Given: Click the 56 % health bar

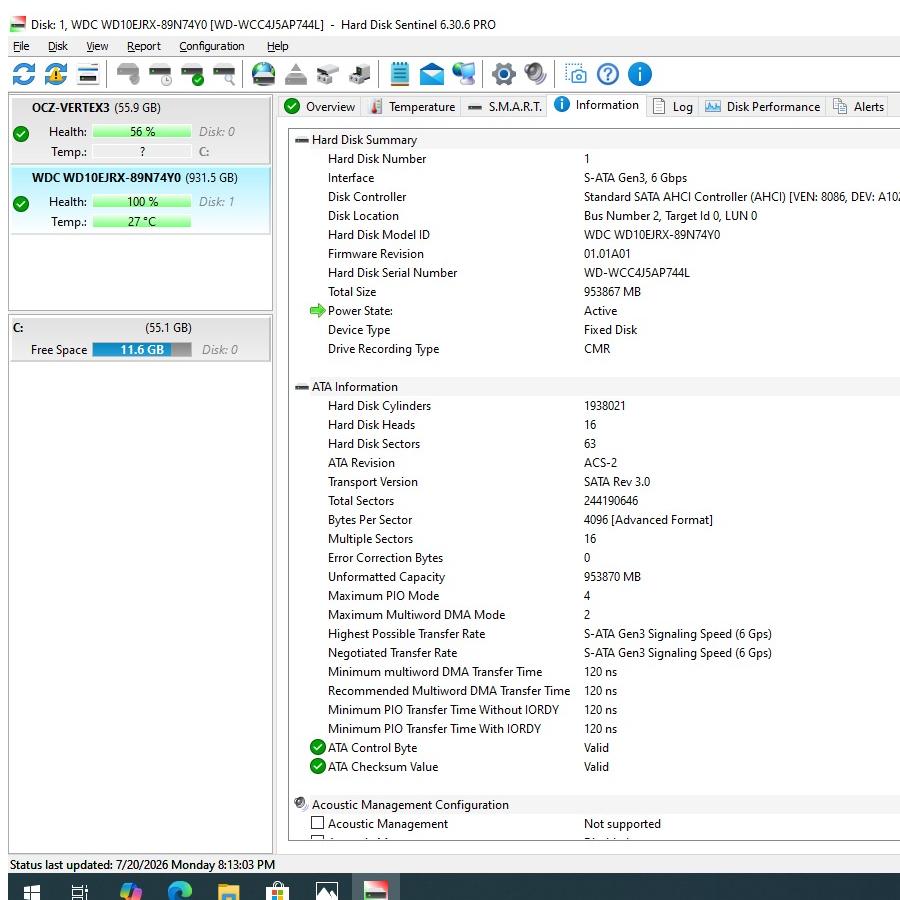Looking at the screenshot, I should click(x=142, y=131).
